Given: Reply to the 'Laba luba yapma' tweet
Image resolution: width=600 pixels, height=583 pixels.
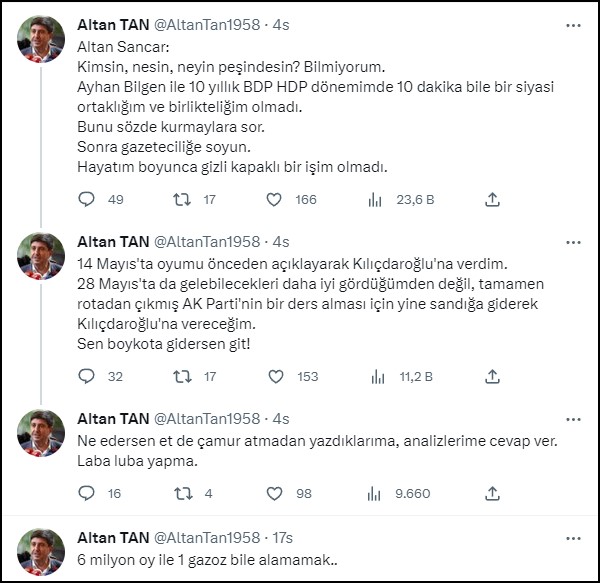Looking at the screenshot, I should pos(86,493).
